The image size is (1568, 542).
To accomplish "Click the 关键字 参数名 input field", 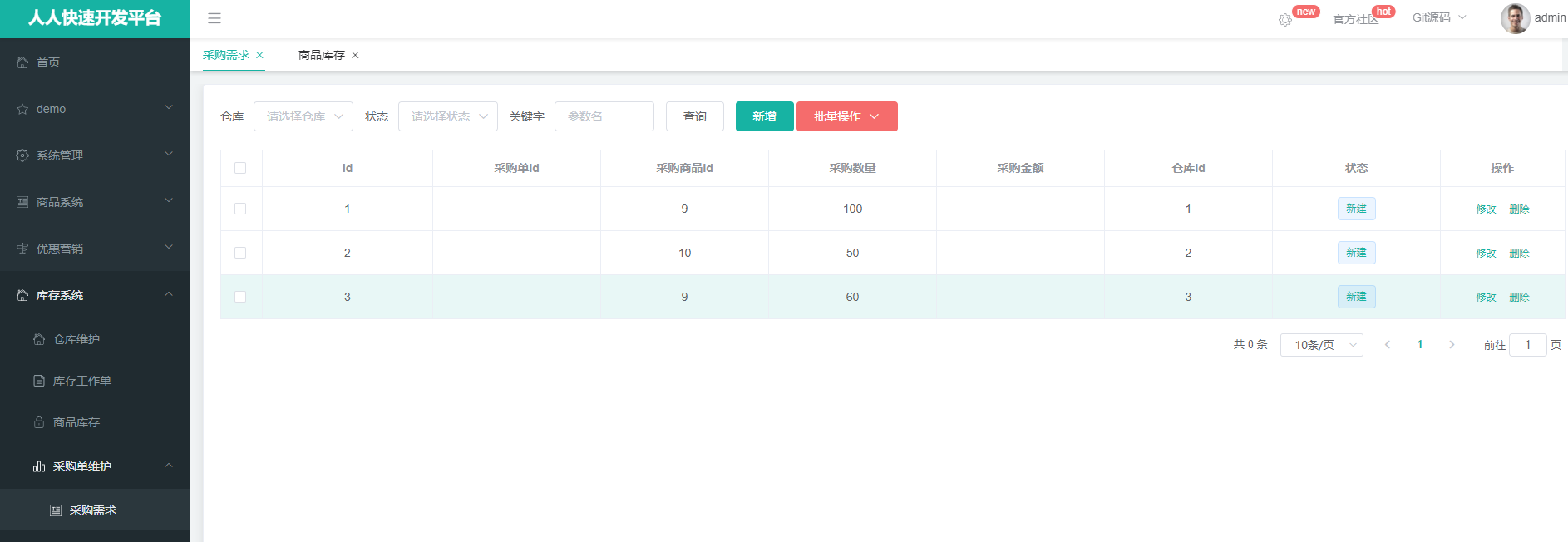I will (x=604, y=116).
